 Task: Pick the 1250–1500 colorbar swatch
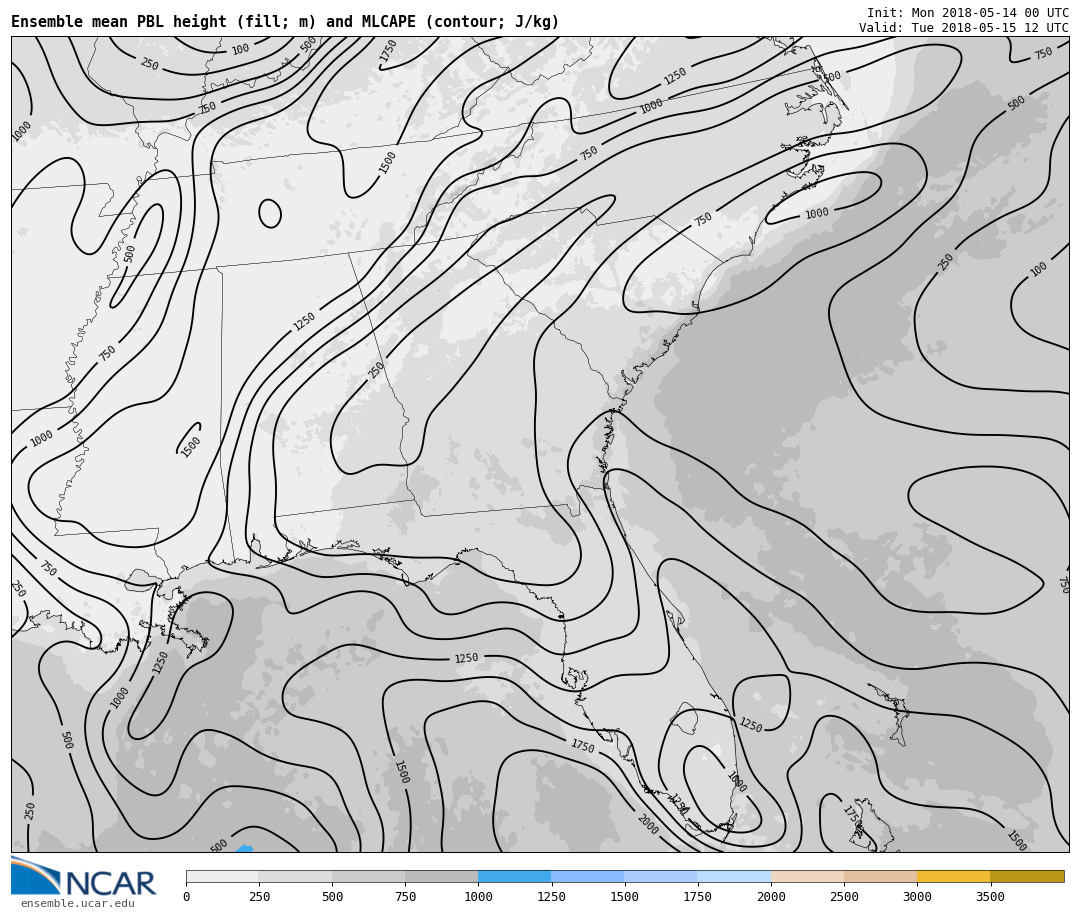pyautogui.click(x=588, y=876)
